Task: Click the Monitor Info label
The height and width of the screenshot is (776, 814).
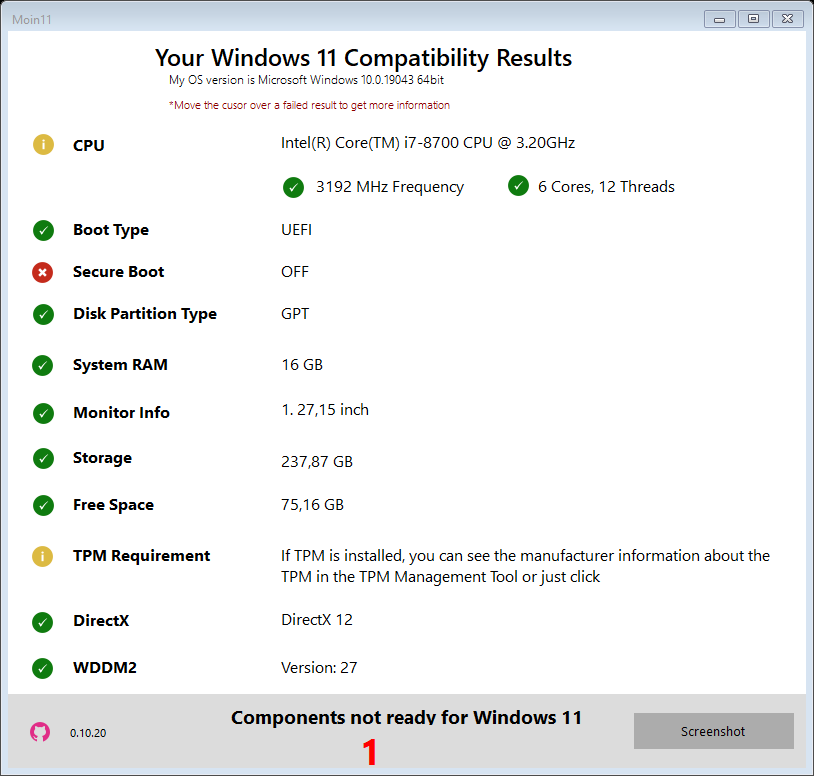Action: pyautogui.click(x=121, y=413)
